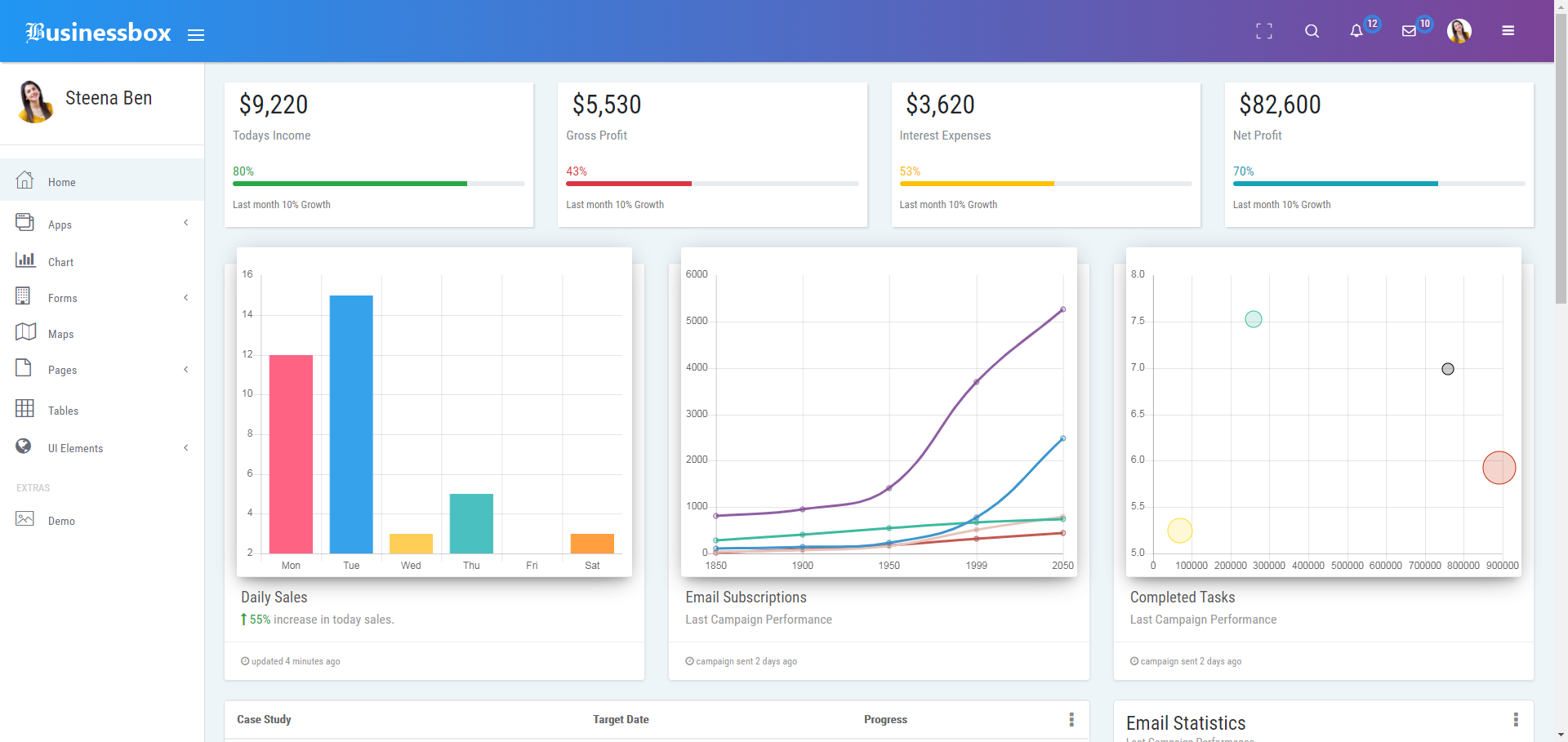Click the Tables grid icon in sidebar
This screenshot has height=742, width=1568.
25,408
